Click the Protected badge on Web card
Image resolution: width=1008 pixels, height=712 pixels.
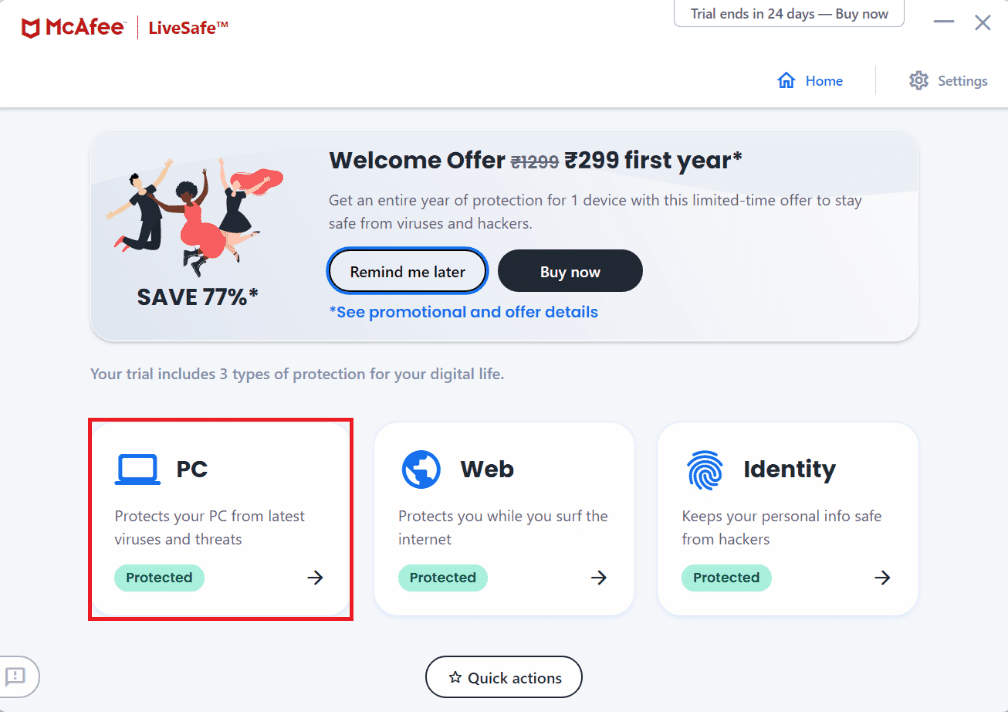click(x=442, y=577)
